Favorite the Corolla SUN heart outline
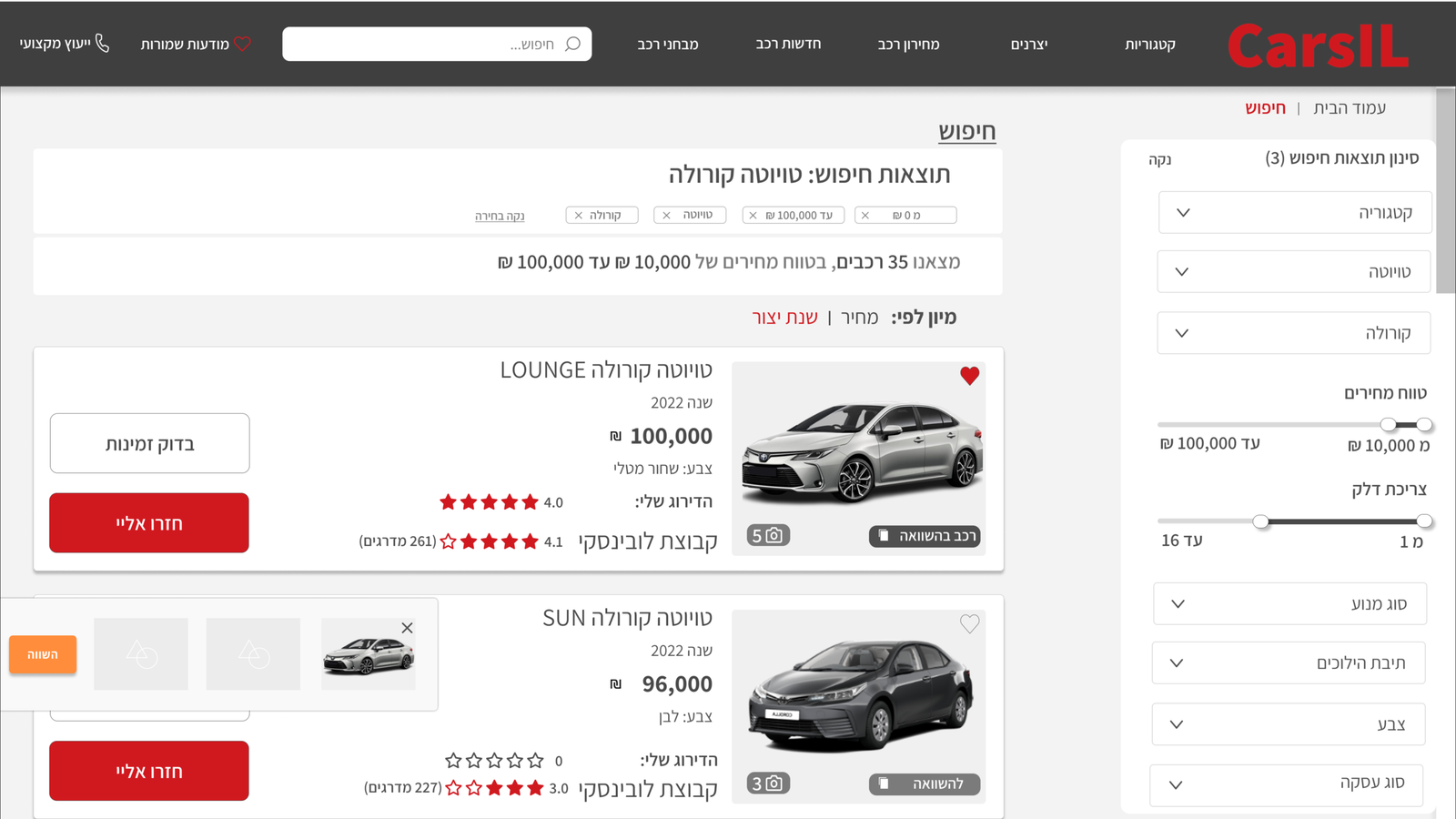1456x819 pixels. [969, 623]
